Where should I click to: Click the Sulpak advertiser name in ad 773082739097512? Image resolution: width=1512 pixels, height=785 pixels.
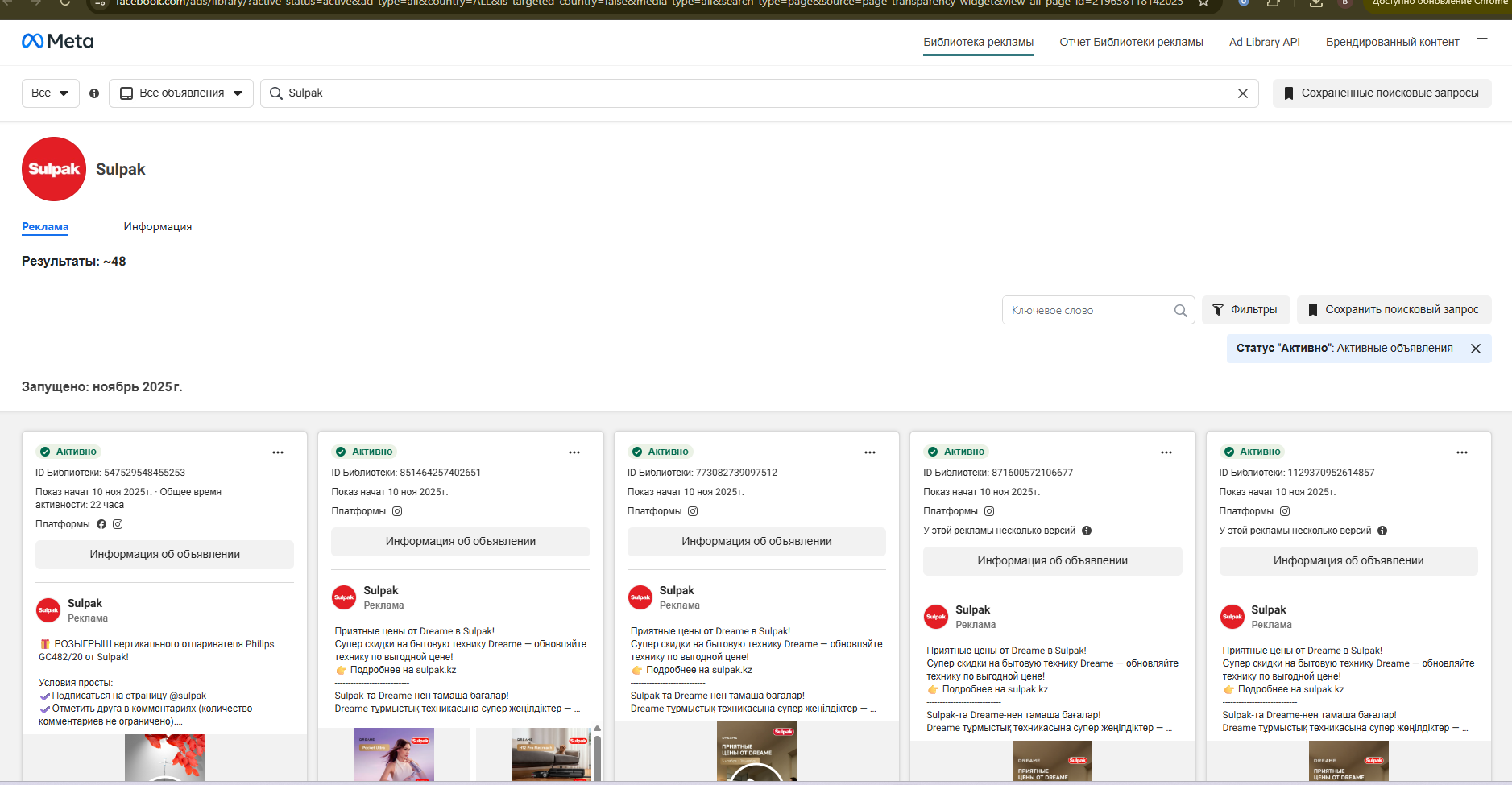pos(677,591)
